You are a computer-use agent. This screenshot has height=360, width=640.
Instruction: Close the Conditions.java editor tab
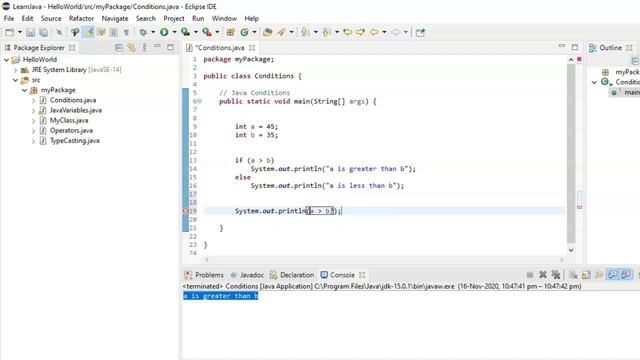tap(252, 48)
